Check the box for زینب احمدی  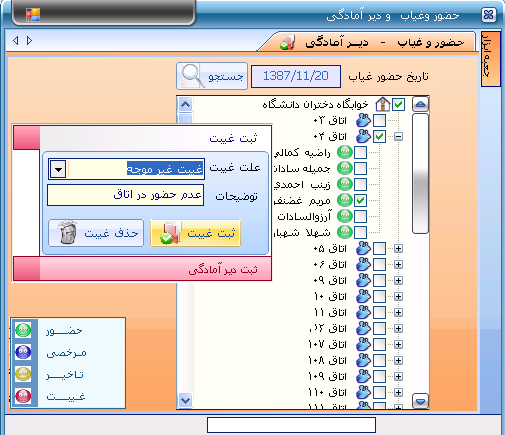point(360,184)
